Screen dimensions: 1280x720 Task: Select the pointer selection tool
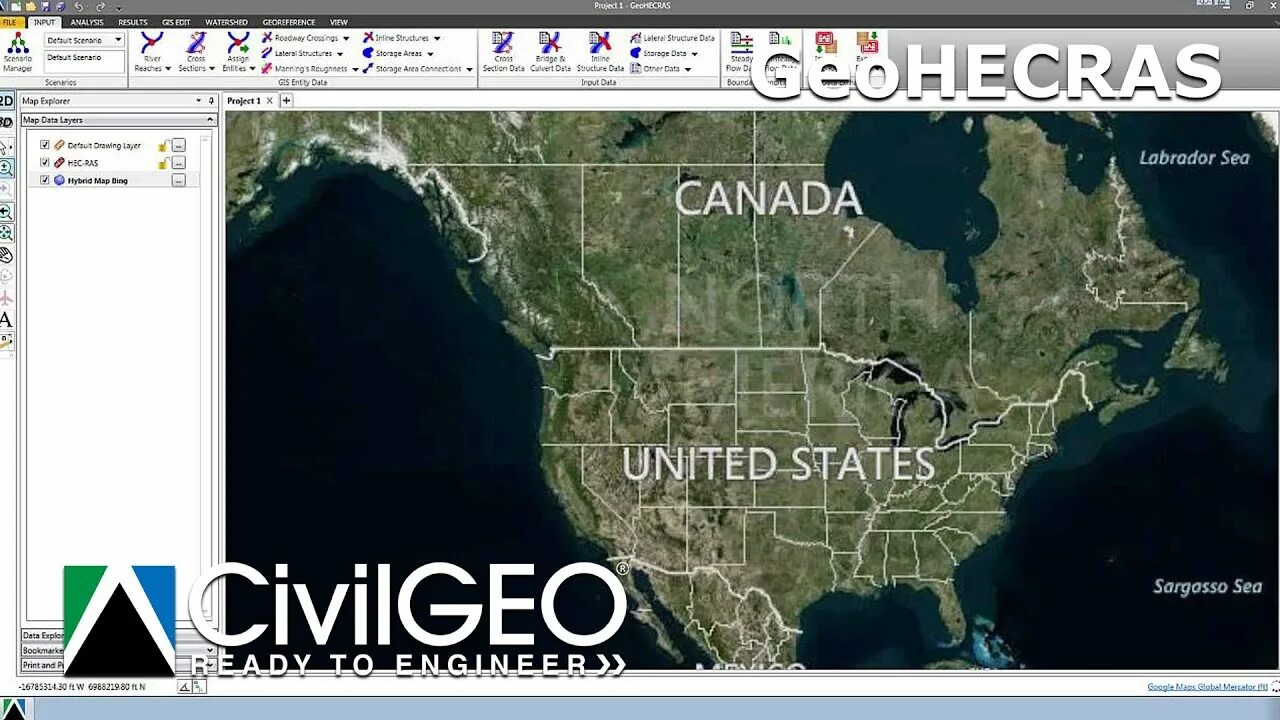coord(6,146)
